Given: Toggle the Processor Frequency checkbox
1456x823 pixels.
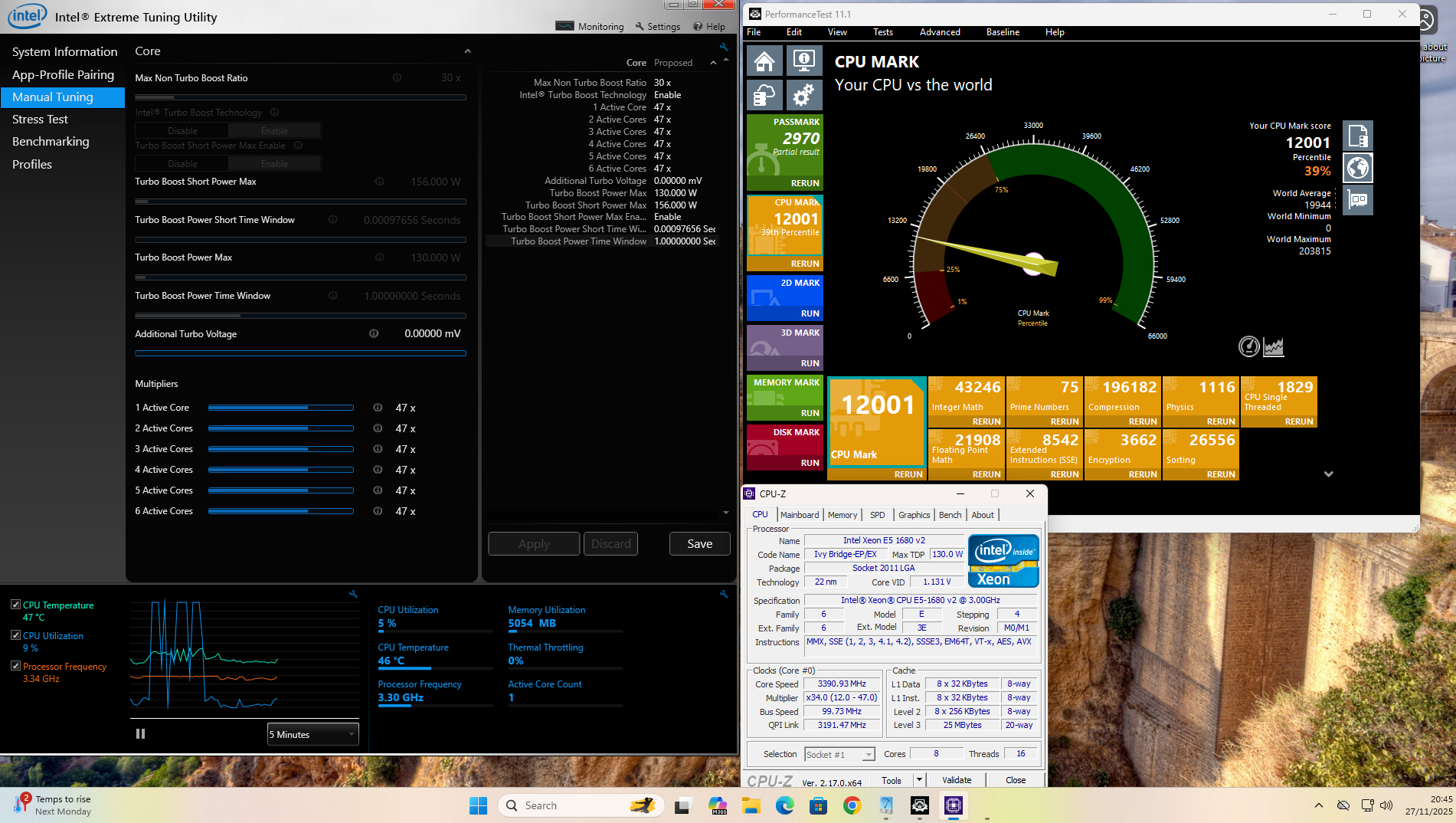Looking at the screenshot, I should pyautogui.click(x=15, y=666).
